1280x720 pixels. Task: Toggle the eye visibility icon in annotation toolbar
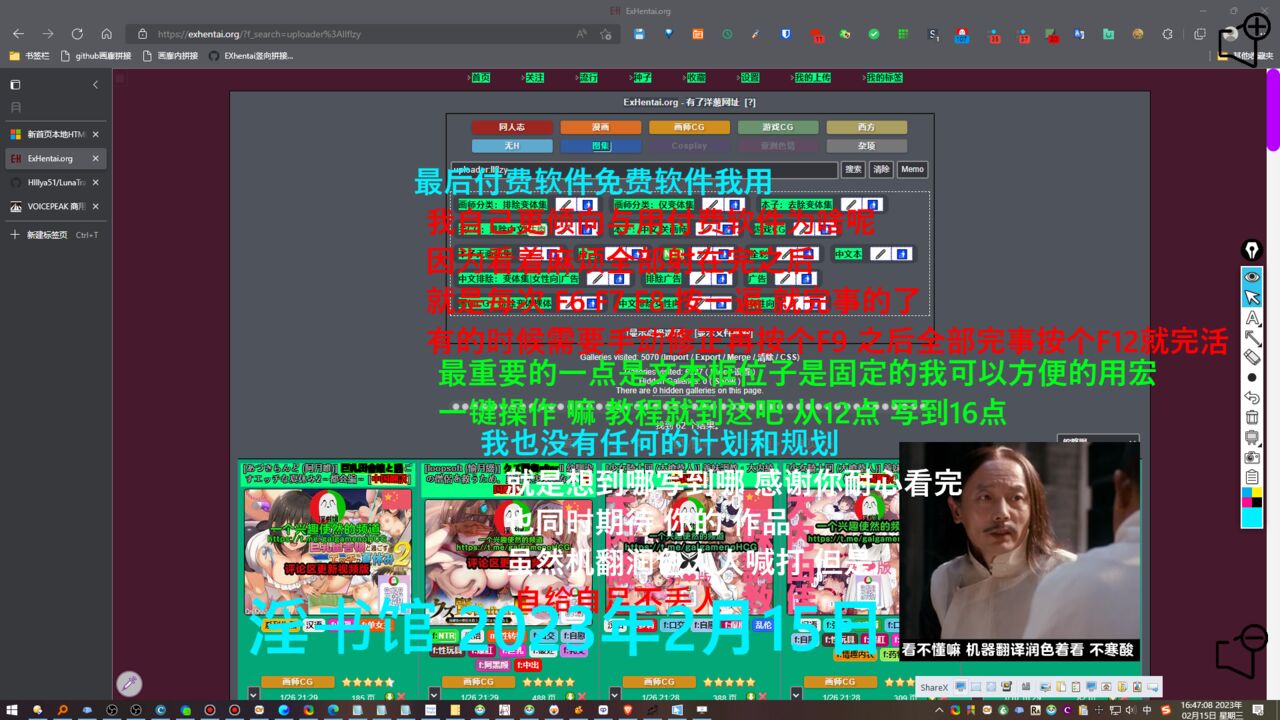point(1252,277)
